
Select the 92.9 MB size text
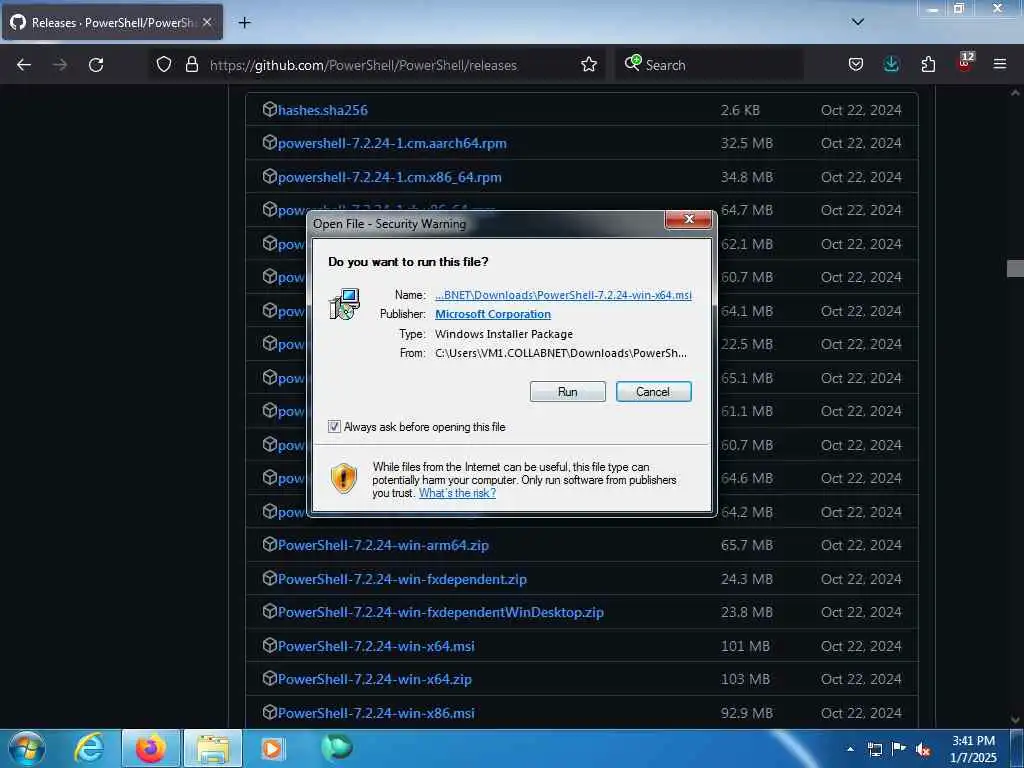pos(746,713)
